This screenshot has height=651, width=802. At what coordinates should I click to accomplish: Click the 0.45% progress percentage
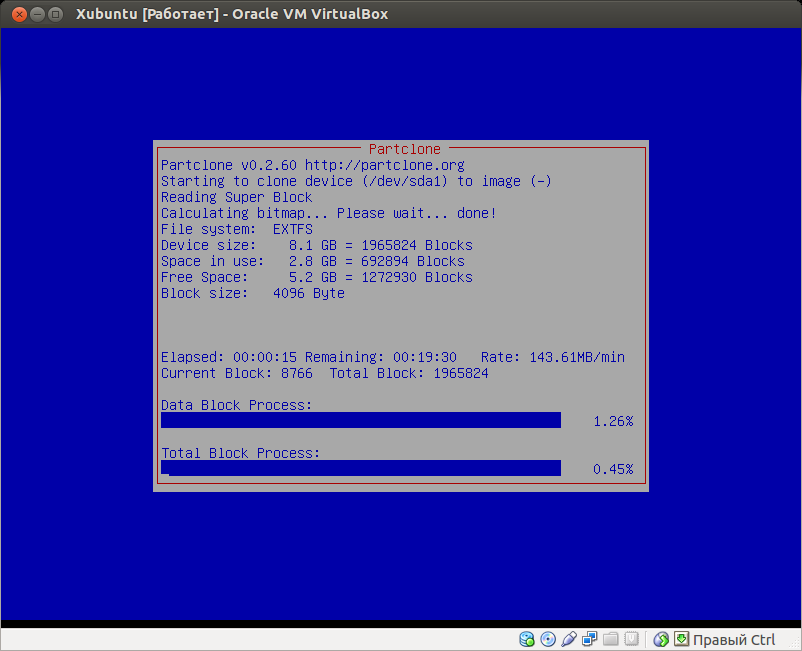[x=613, y=469]
